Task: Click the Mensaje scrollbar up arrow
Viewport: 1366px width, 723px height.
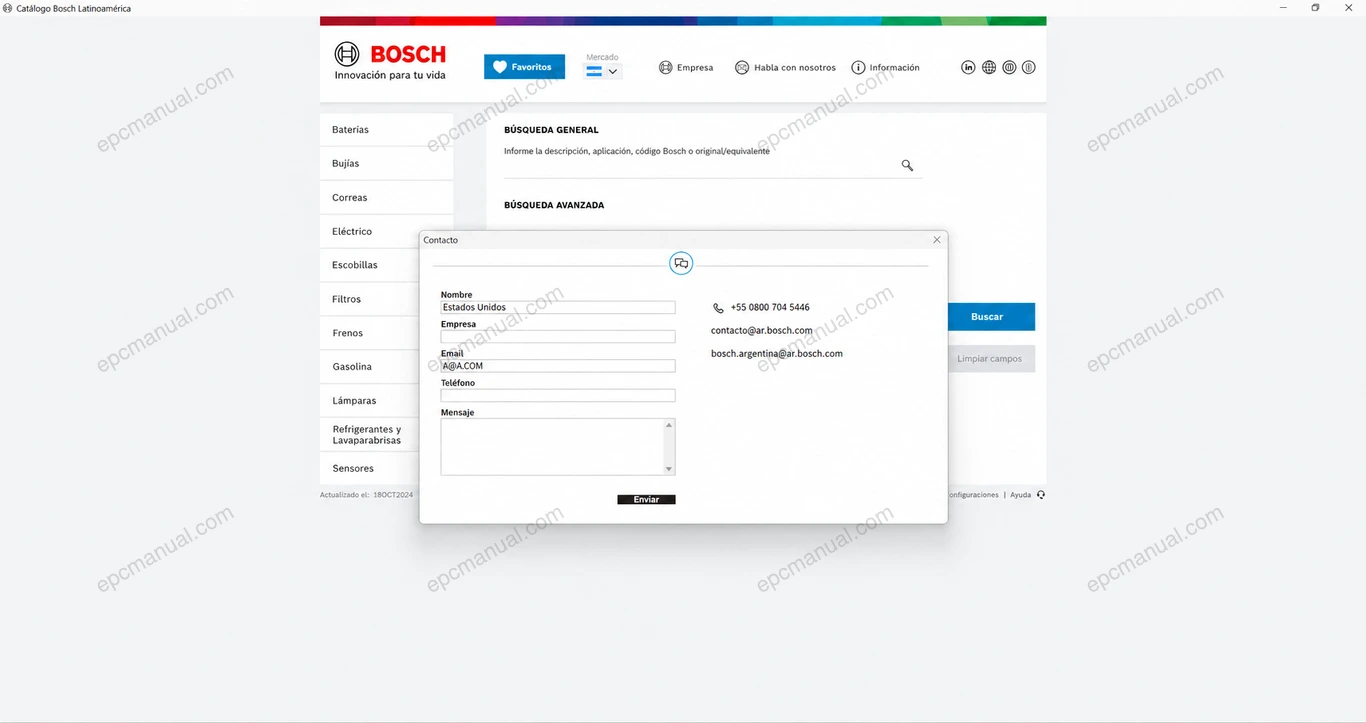Action: (670, 425)
